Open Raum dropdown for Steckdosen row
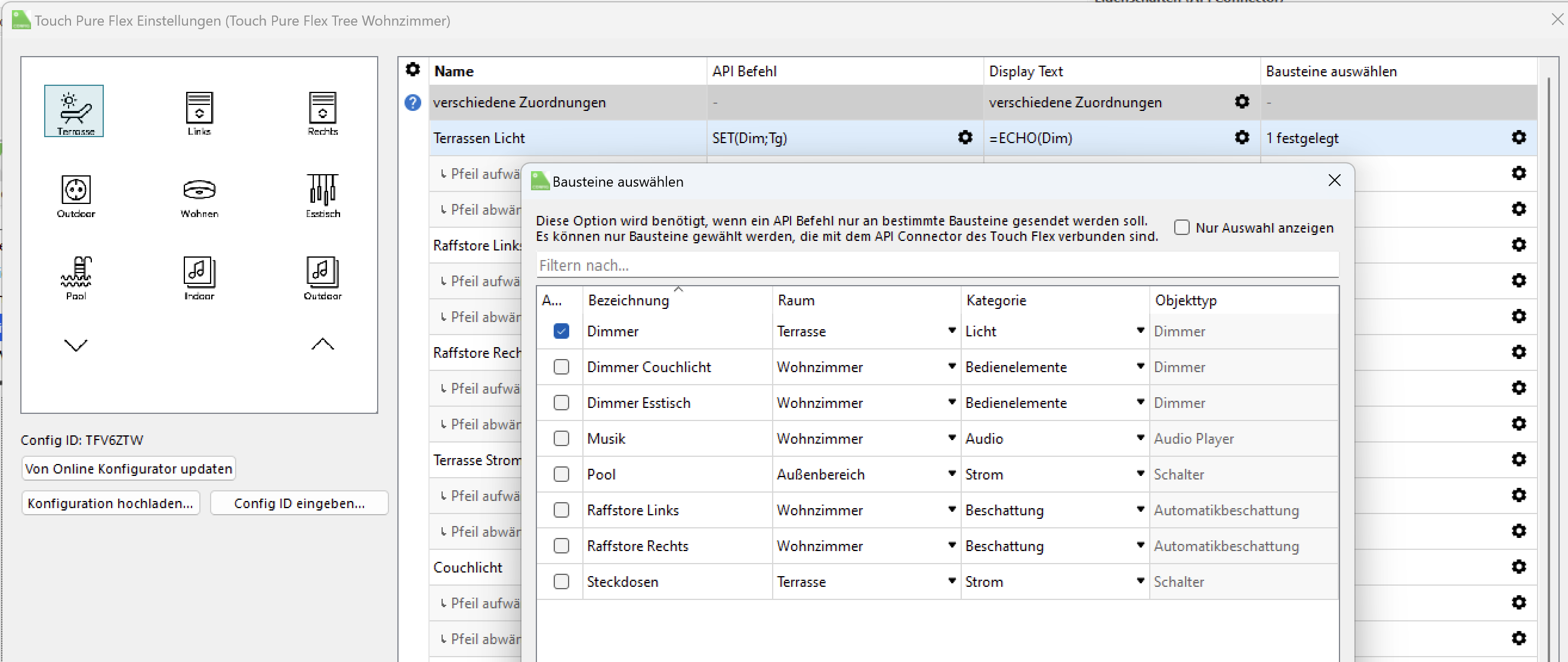 (952, 581)
